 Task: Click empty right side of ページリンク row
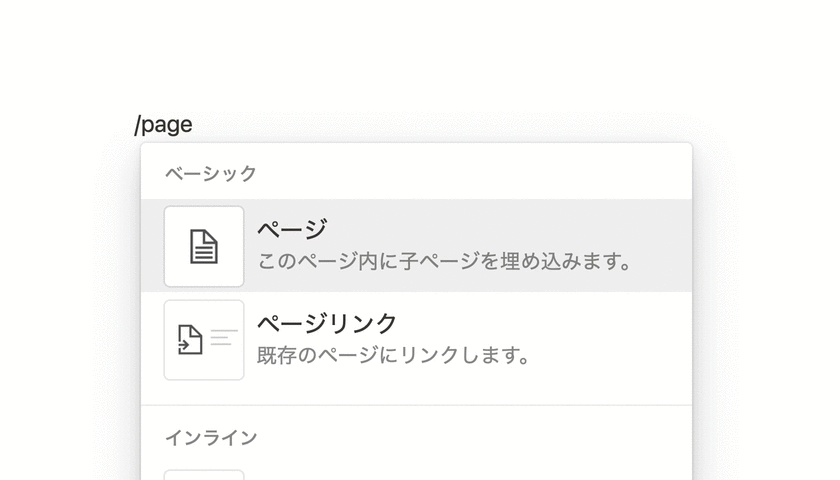click(x=620, y=340)
